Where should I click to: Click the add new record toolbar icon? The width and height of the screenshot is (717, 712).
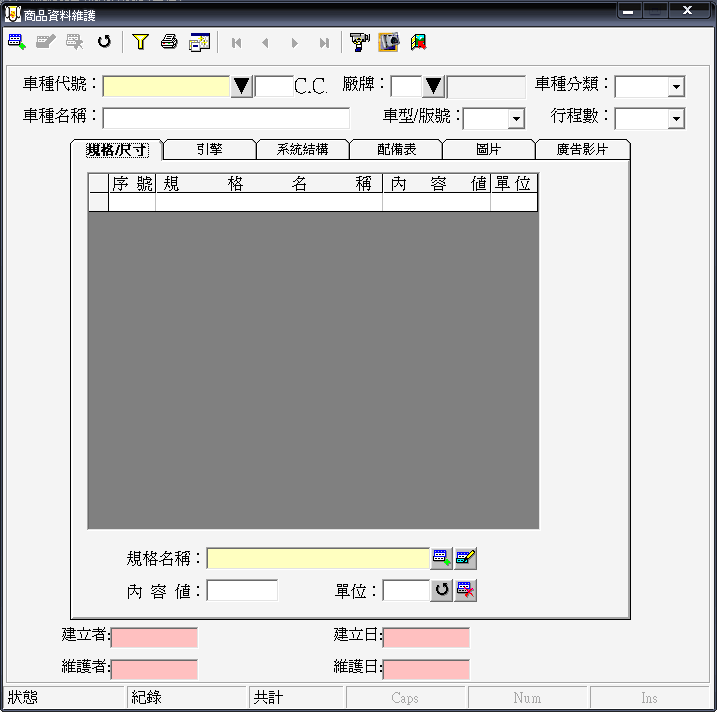(x=17, y=42)
